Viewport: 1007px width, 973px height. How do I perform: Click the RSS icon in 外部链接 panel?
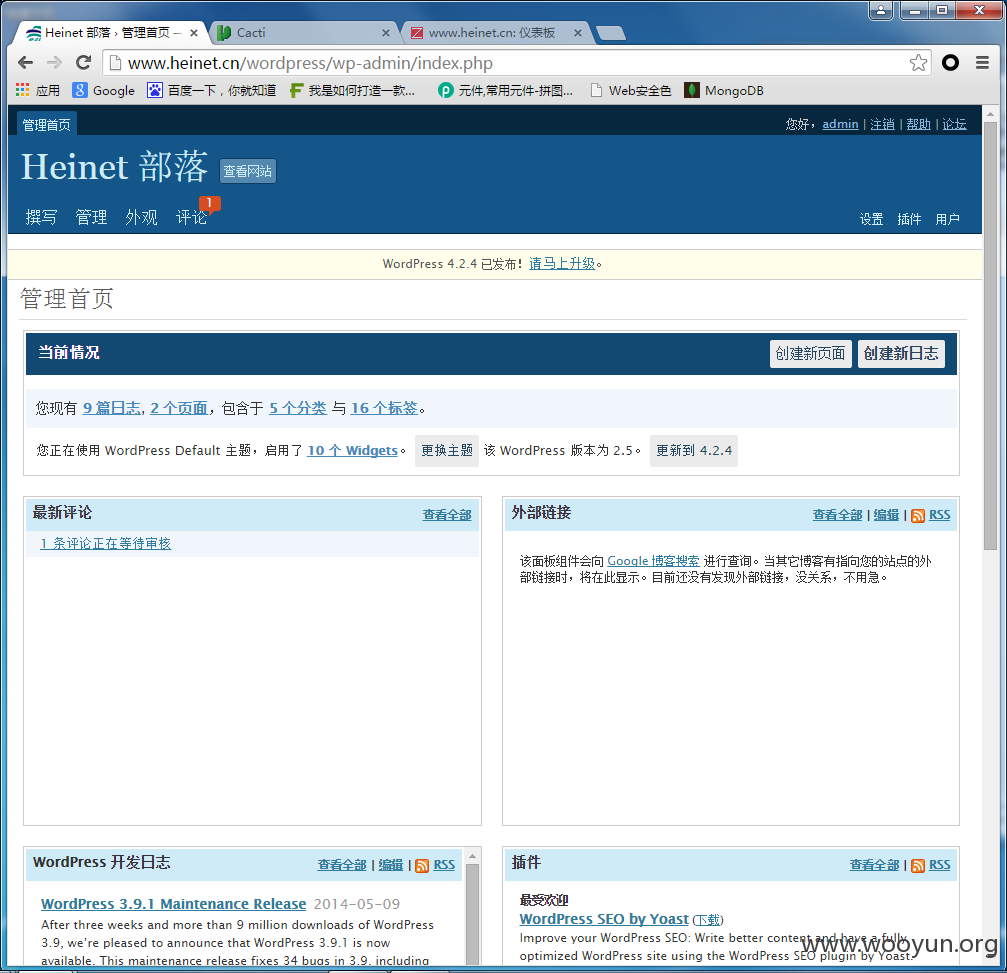[918, 516]
